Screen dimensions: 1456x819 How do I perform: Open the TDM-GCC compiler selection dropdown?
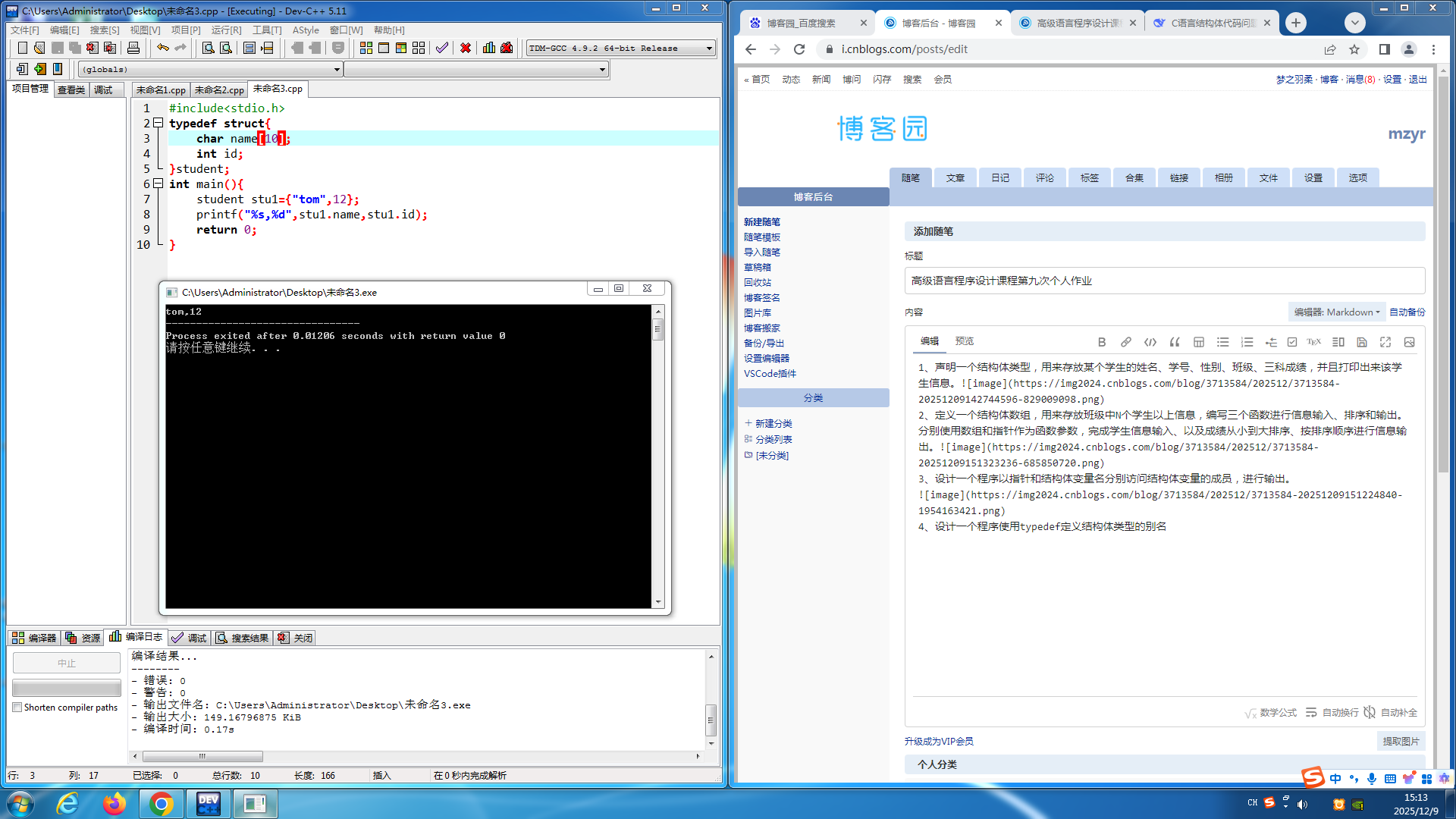(x=709, y=49)
